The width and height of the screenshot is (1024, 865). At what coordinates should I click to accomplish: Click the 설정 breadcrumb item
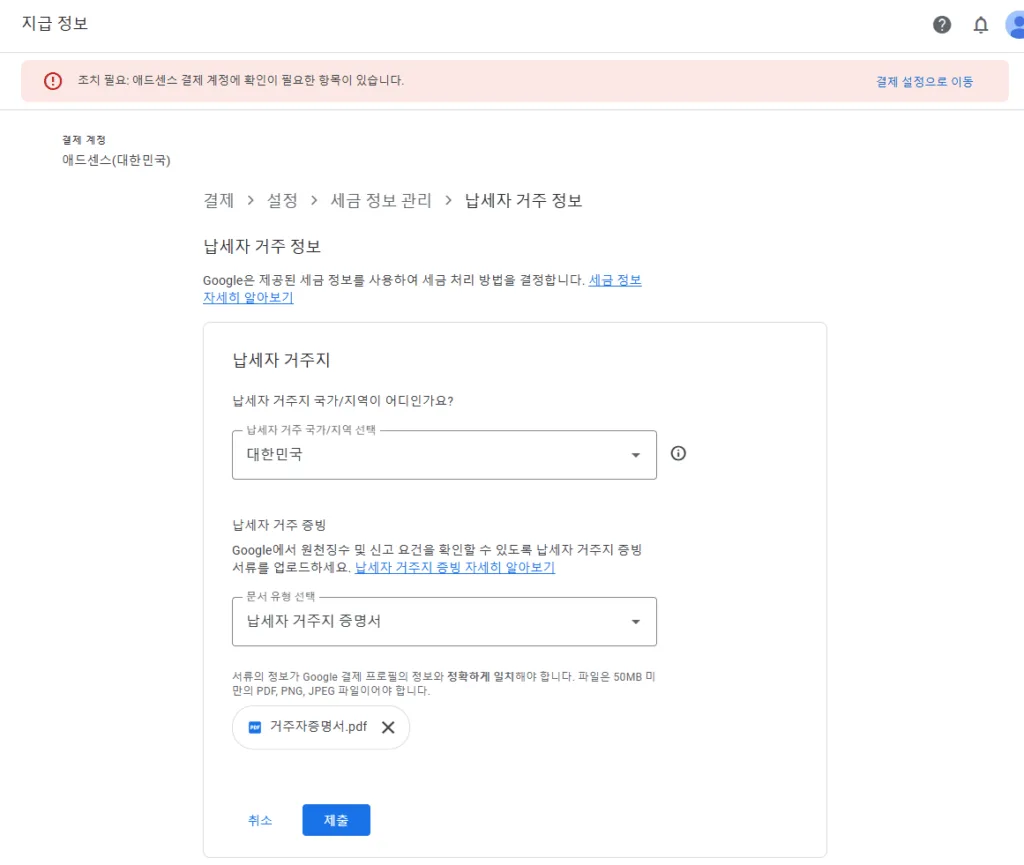point(284,200)
